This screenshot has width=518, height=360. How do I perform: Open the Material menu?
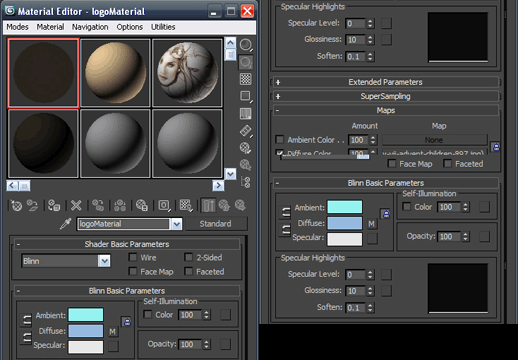50,27
